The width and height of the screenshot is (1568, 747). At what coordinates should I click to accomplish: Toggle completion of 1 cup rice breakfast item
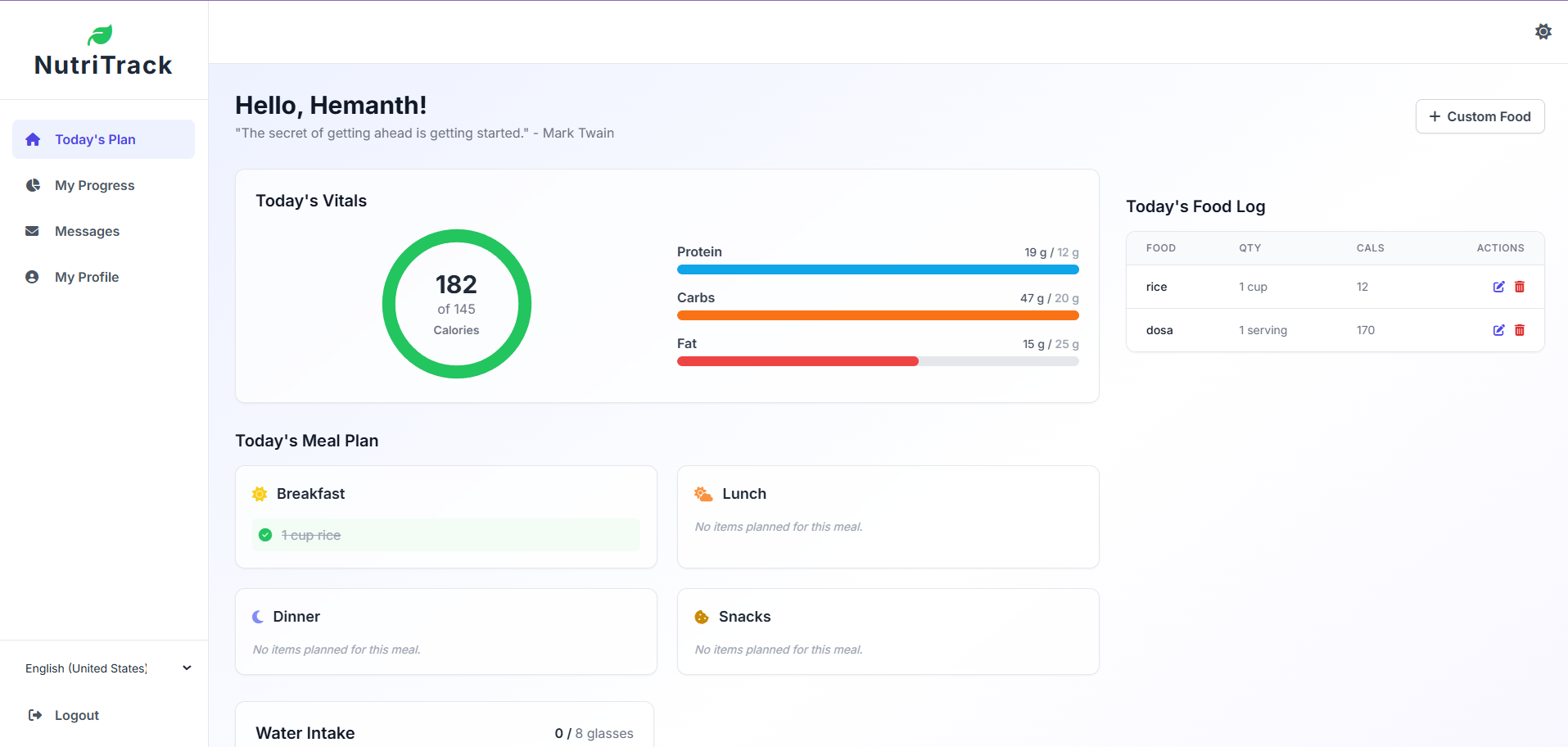pos(264,534)
